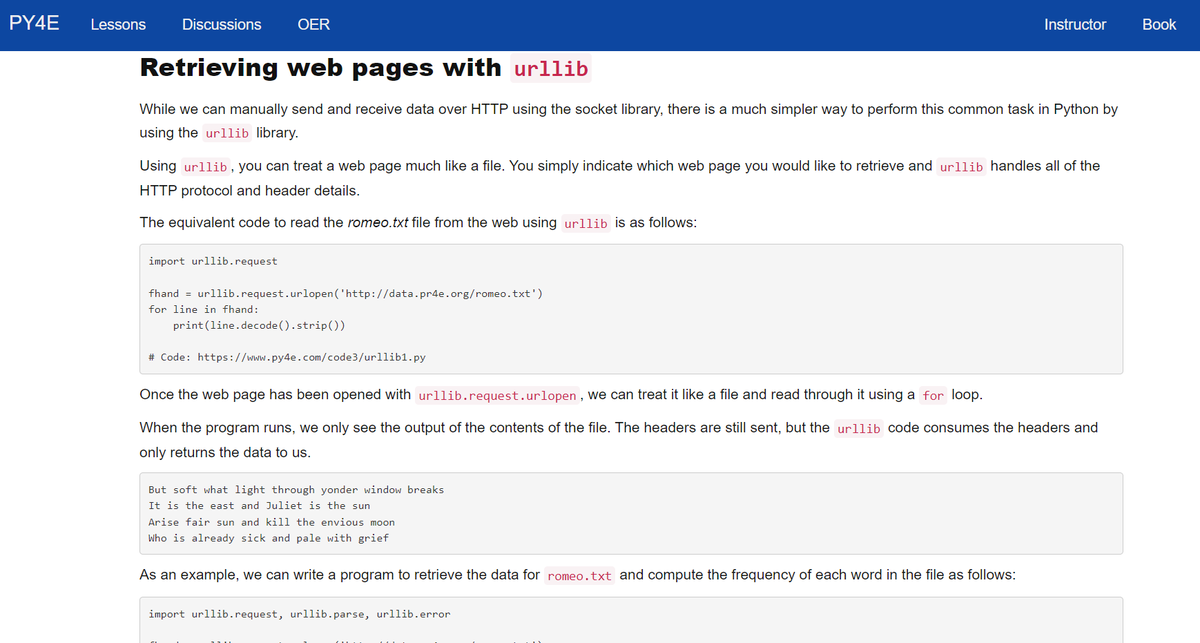Click the 'Arise fair sun' output line
This screenshot has width=1200, height=643.
pyautogui.click(x=271, y=522)
